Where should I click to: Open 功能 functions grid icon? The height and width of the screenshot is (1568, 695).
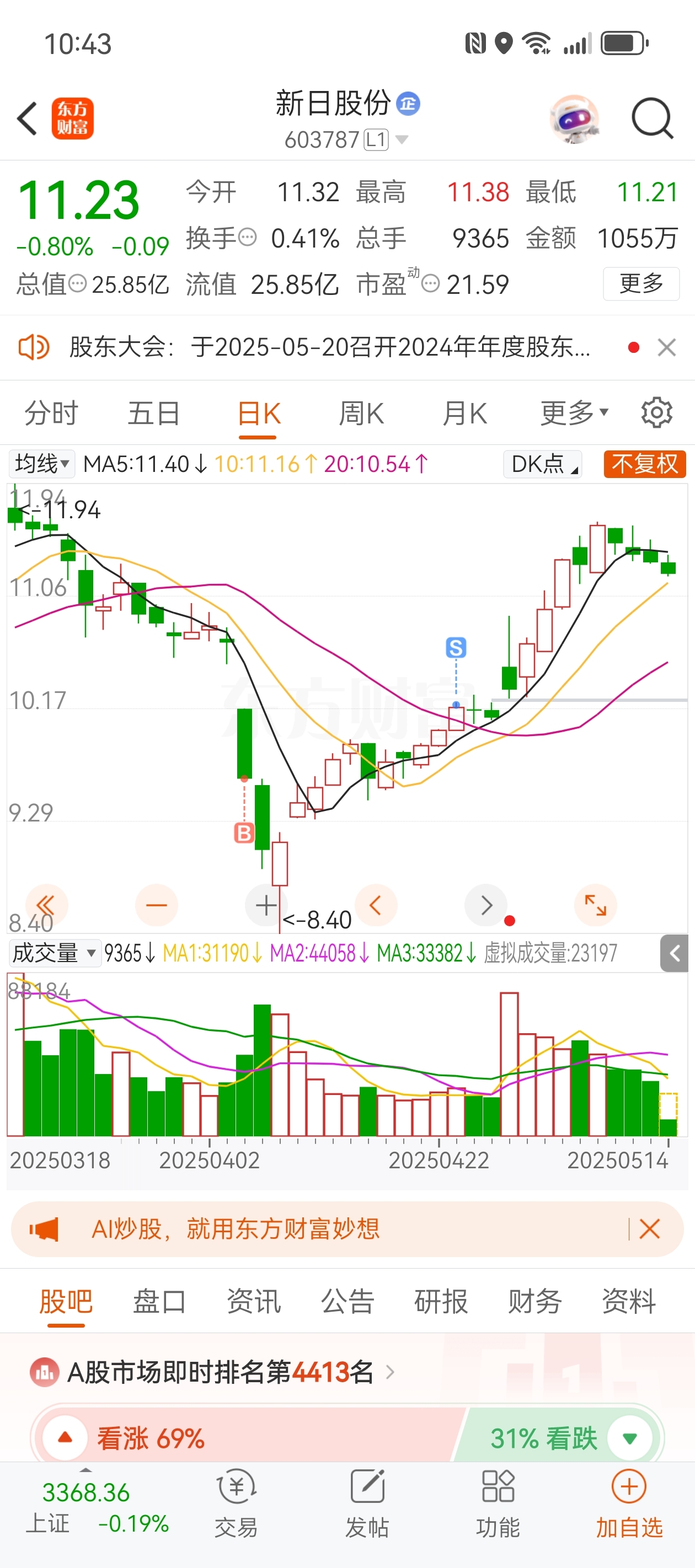[x=498, y=1486]
